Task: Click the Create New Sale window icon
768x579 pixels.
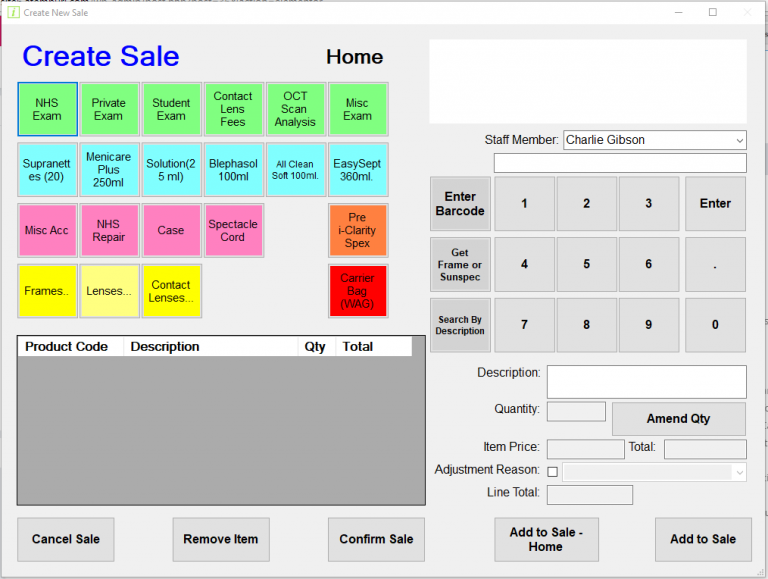Action: pos(13,12)
